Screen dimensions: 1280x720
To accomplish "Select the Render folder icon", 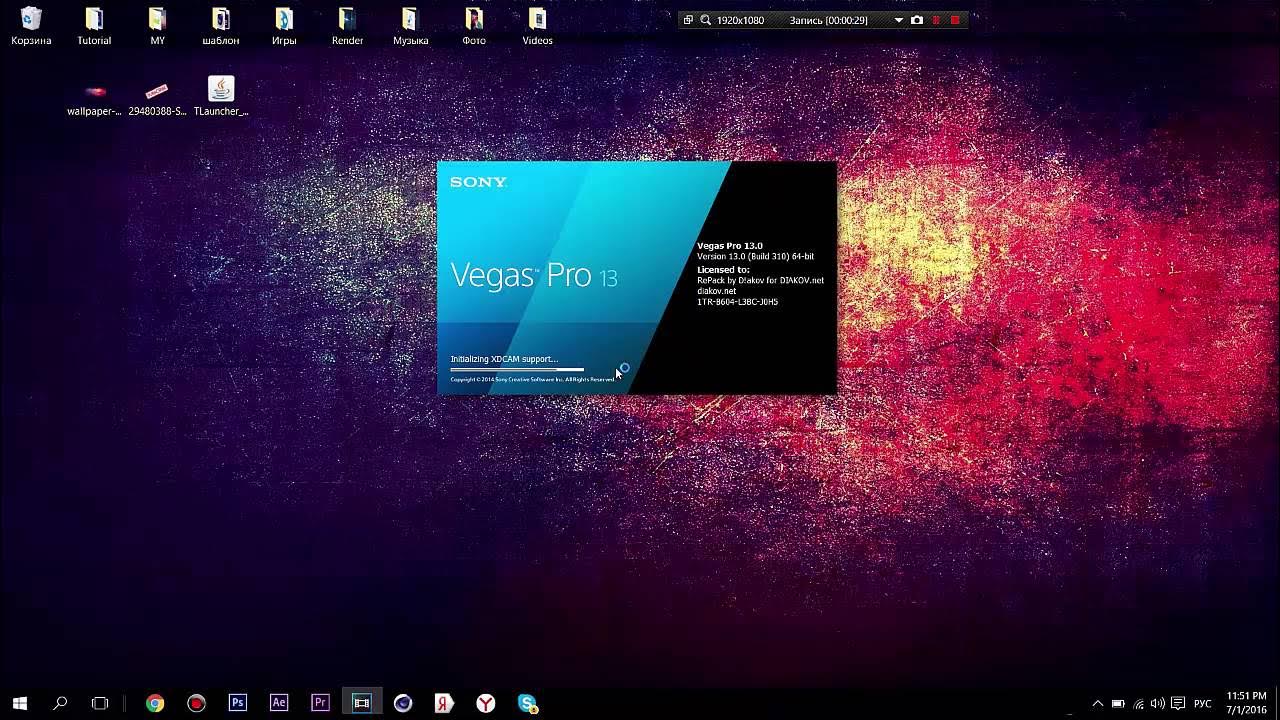I will (x=347, y=25).
